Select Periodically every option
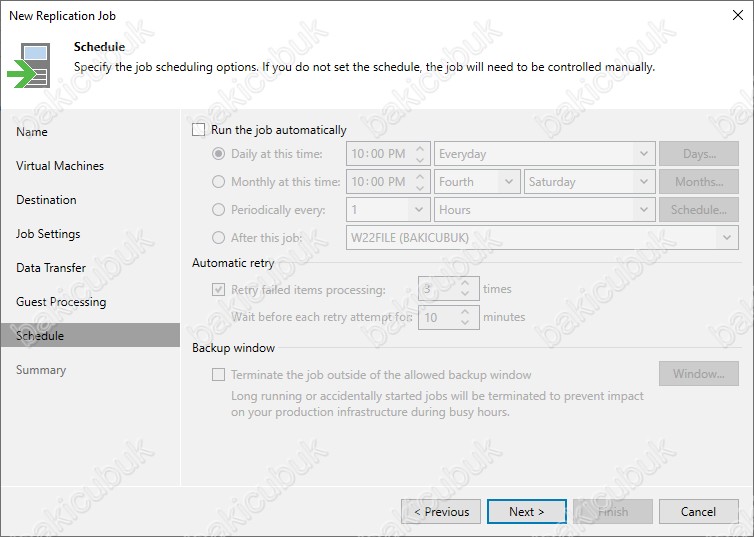 click(x=218, y=210)
